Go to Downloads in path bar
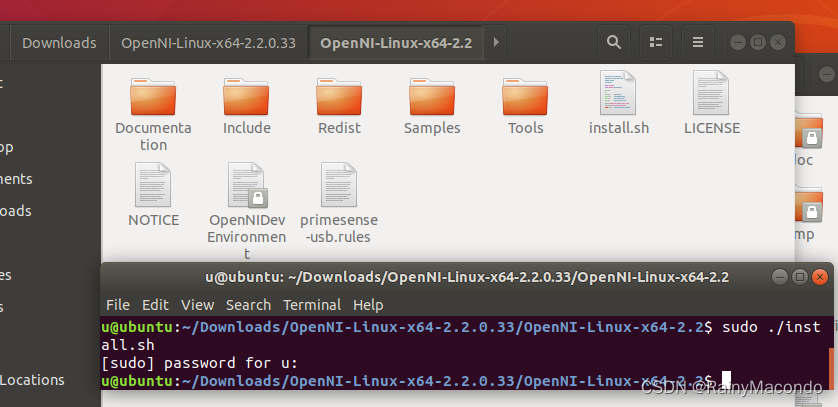This screenshot has height=407, width=838. [59, 43]
